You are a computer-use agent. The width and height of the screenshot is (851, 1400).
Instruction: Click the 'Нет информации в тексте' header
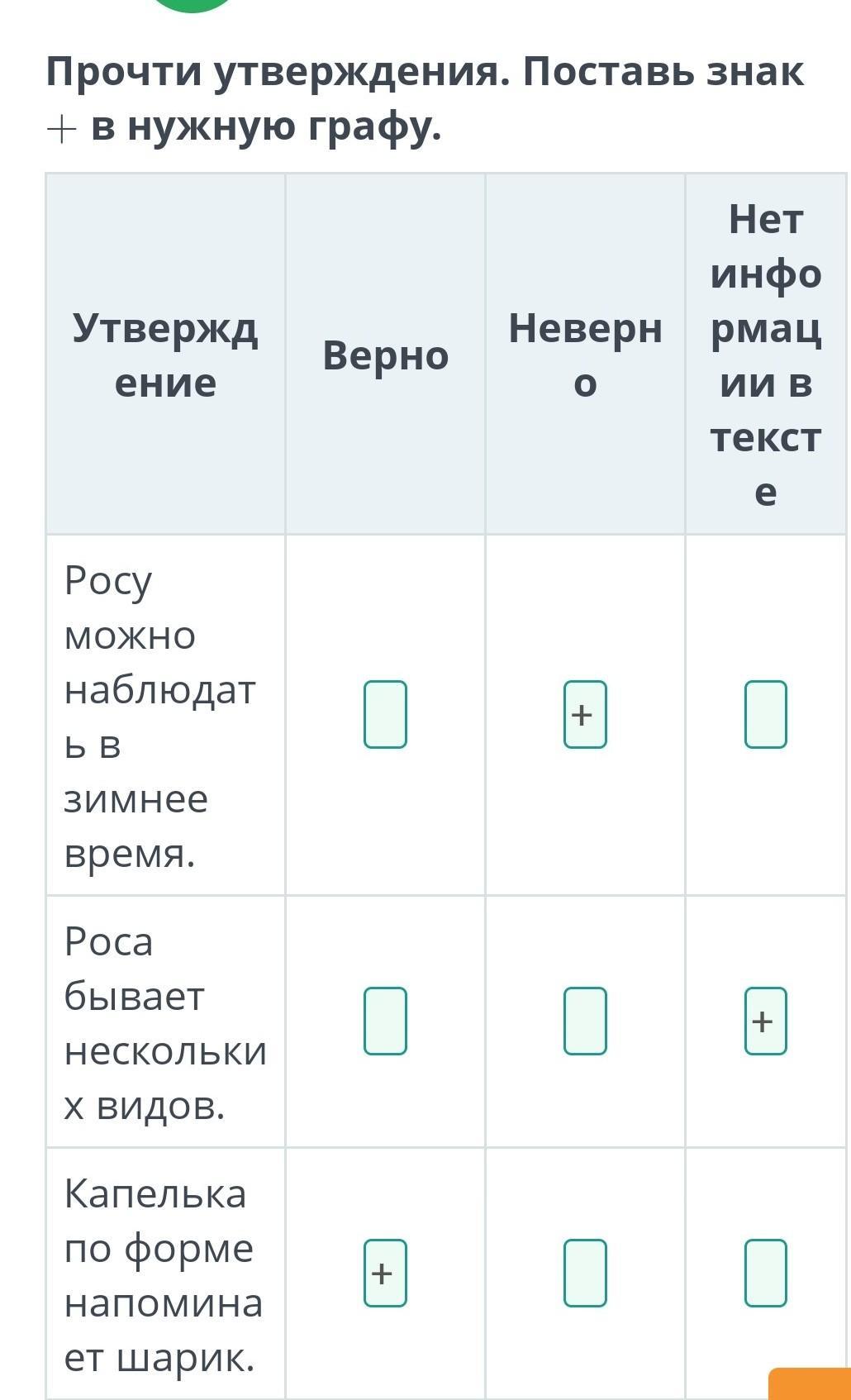tap(765, 355)
